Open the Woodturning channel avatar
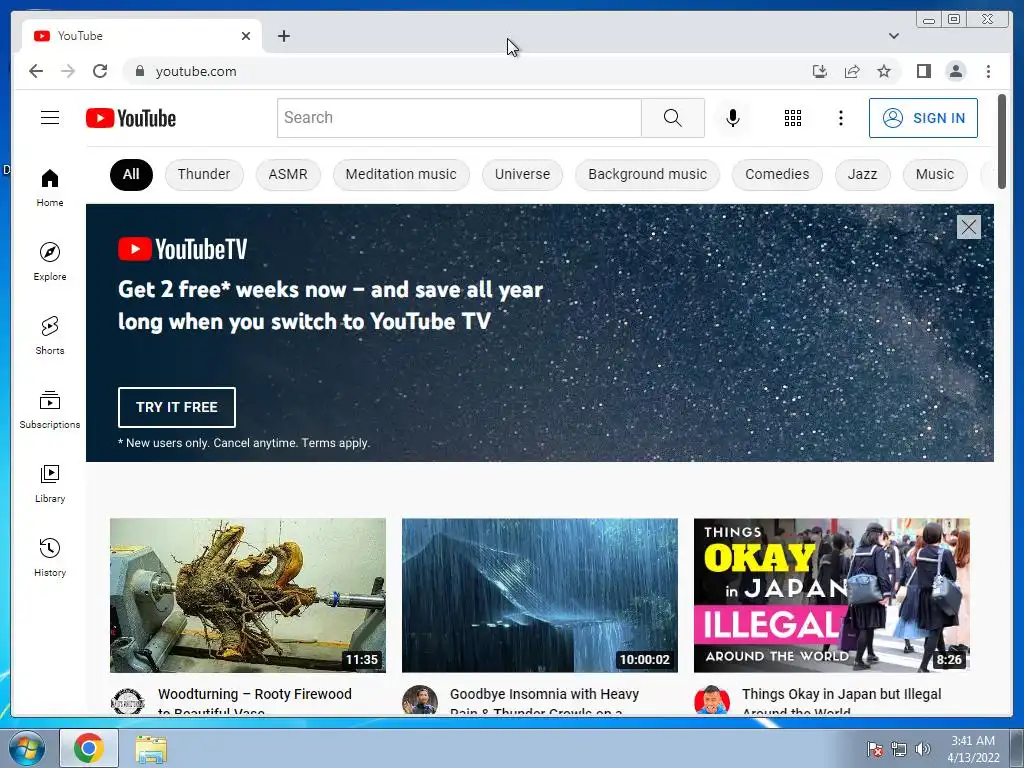 (x=127, y=701)
